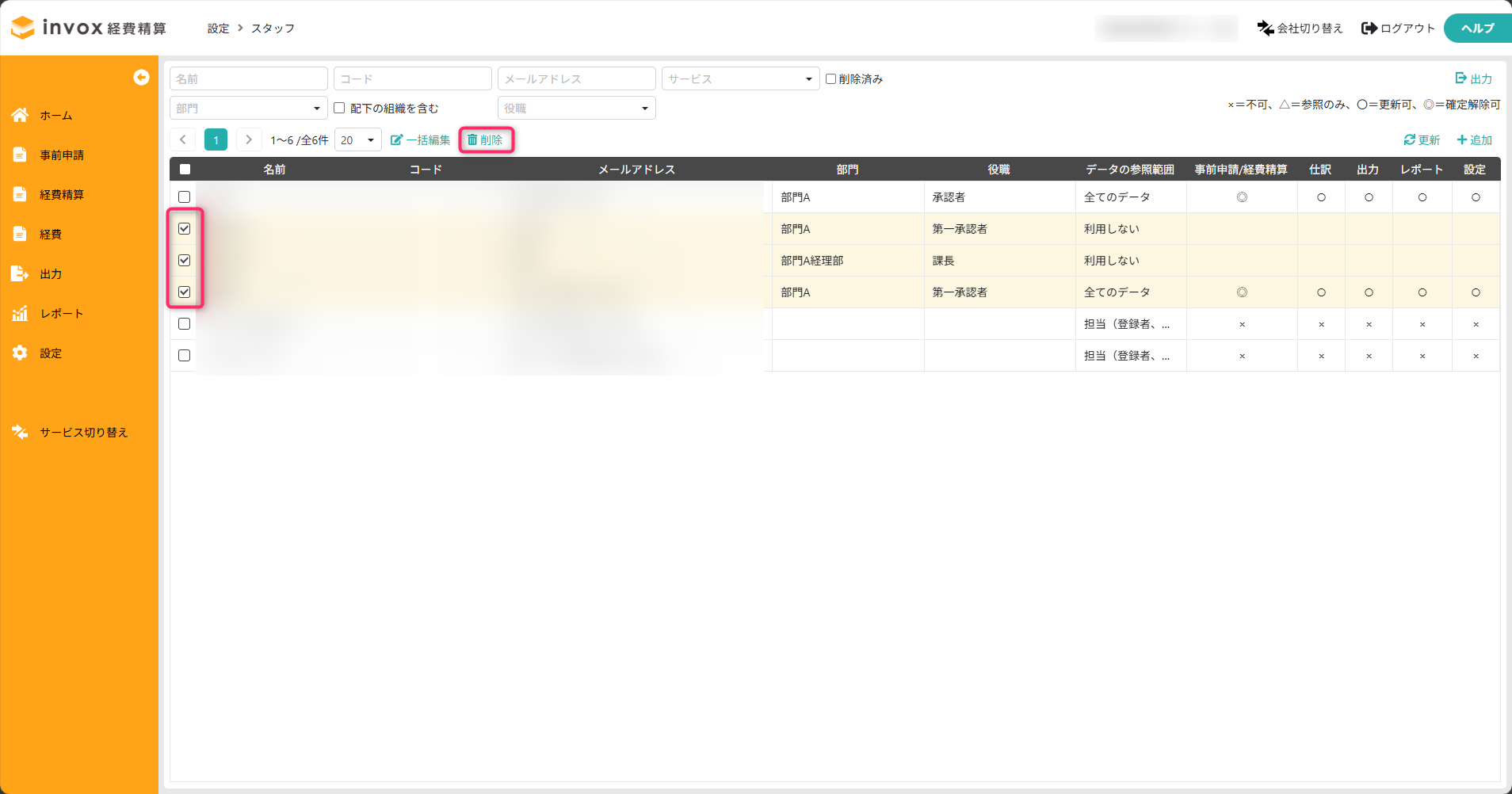Click the bulk edit pencil icon

pos(396,140)
